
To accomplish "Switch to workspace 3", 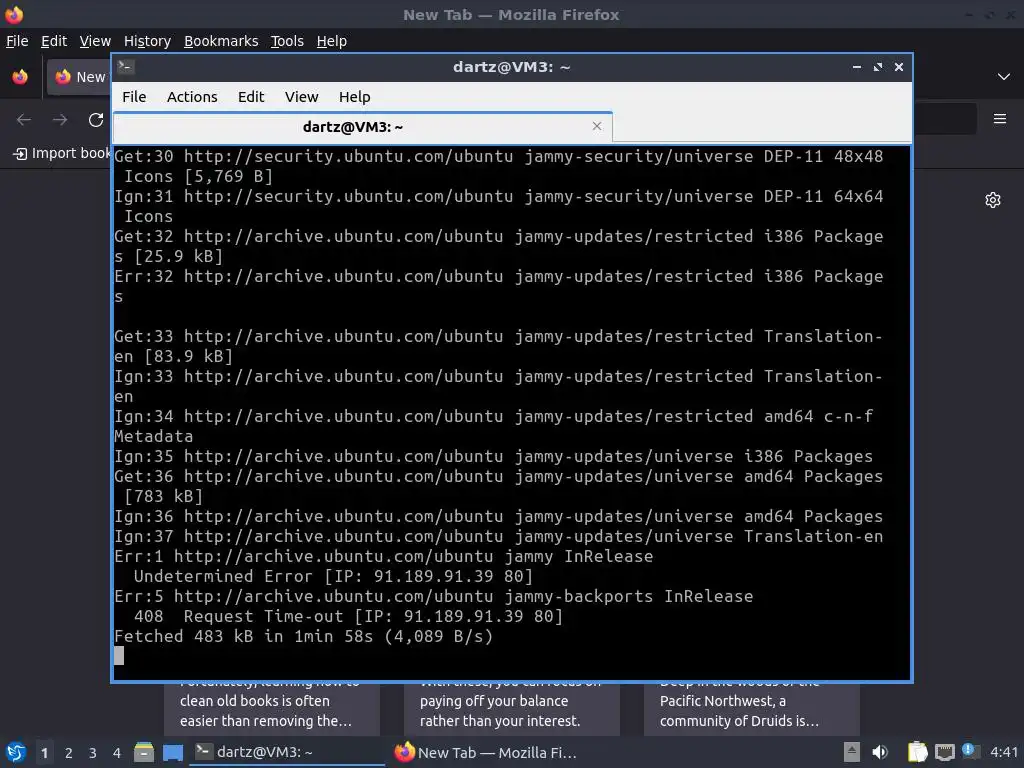I will [x=93, y=753].
